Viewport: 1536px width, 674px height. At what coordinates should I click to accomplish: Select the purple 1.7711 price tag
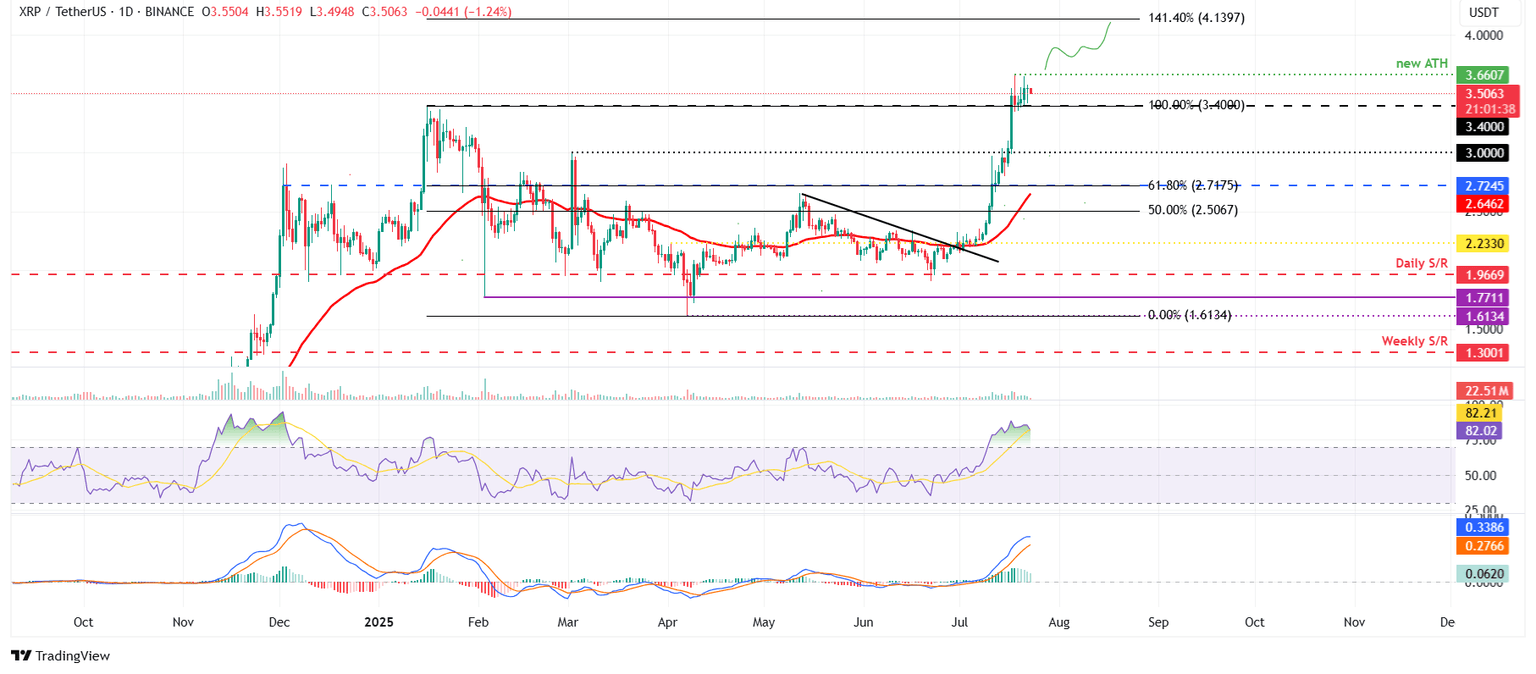(1483, 297)
